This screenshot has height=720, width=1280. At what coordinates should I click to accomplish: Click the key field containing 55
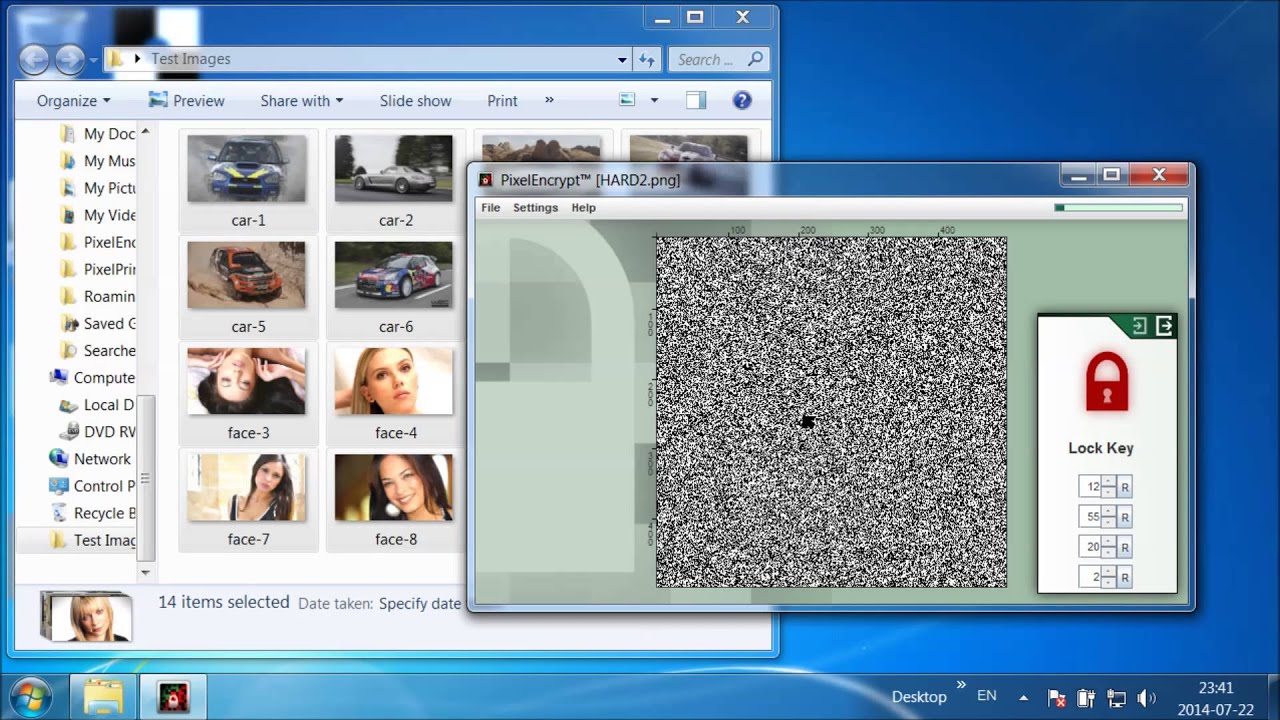point(1090,517)
